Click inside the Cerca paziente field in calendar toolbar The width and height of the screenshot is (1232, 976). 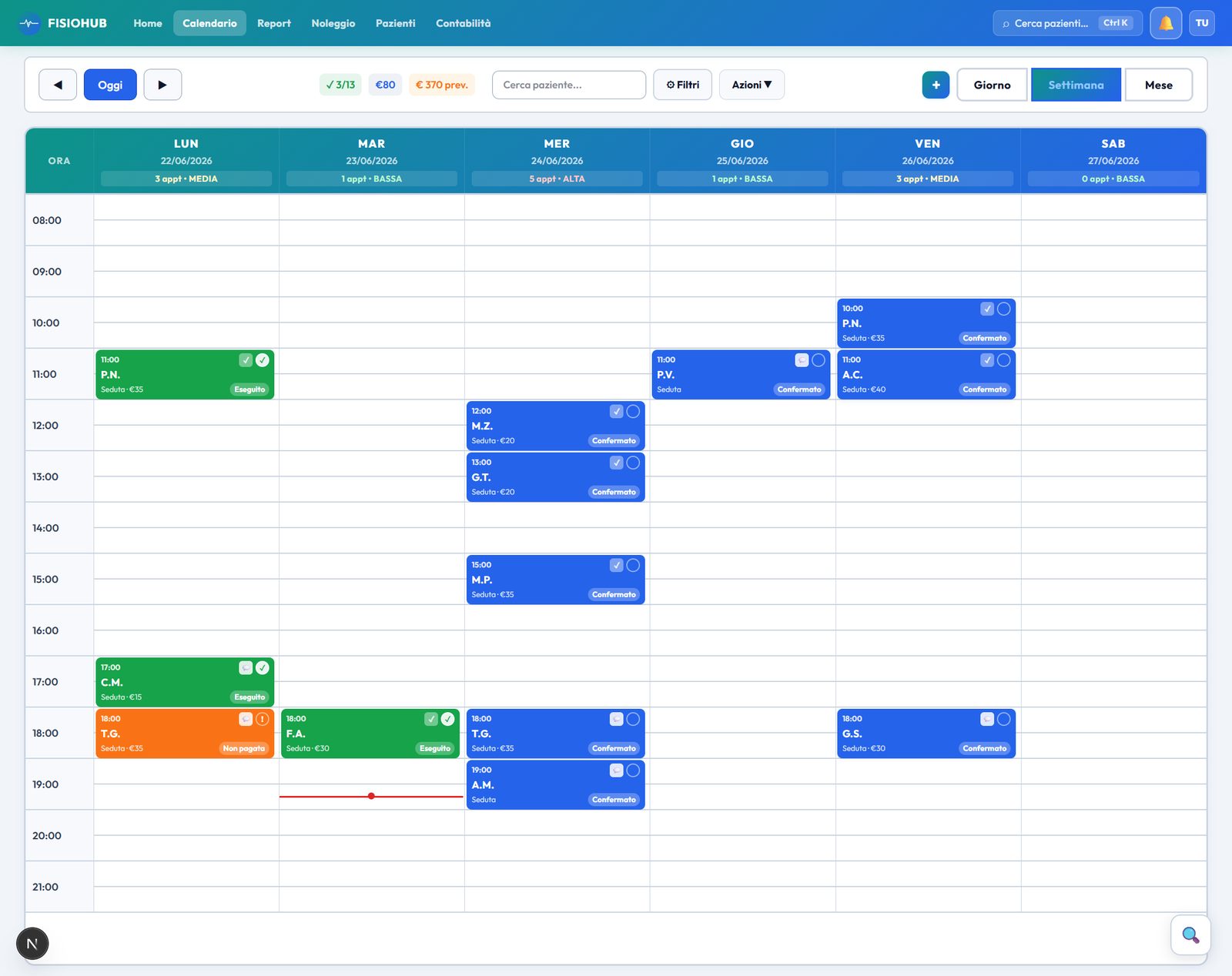pyautogui.click(x=569, y=85)
